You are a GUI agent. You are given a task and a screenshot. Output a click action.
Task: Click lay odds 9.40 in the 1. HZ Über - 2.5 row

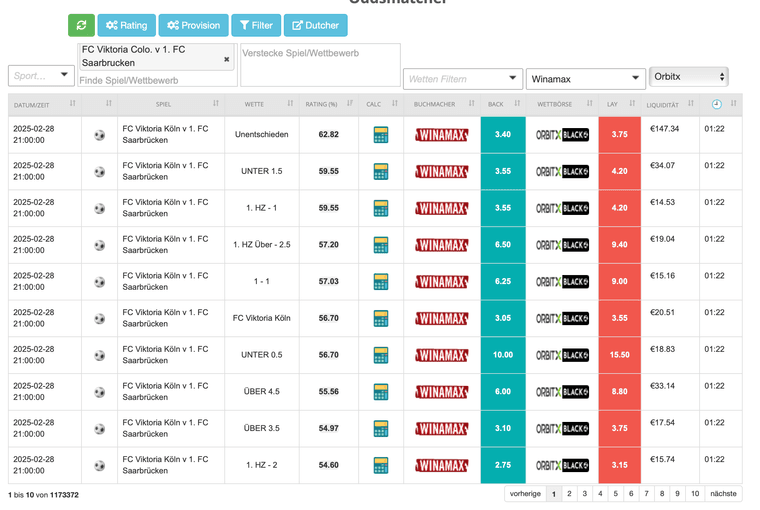tap(619, 245)
